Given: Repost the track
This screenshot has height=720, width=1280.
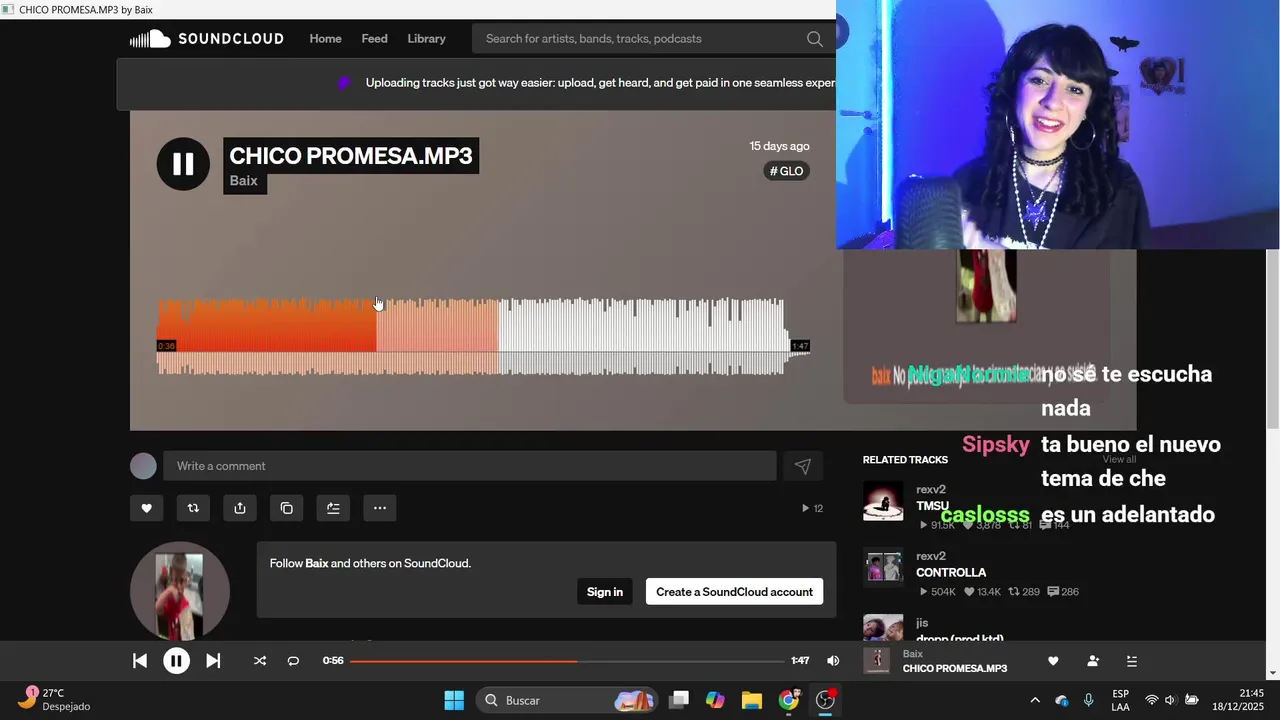Looking at the screenshot, I should point(193,508).
